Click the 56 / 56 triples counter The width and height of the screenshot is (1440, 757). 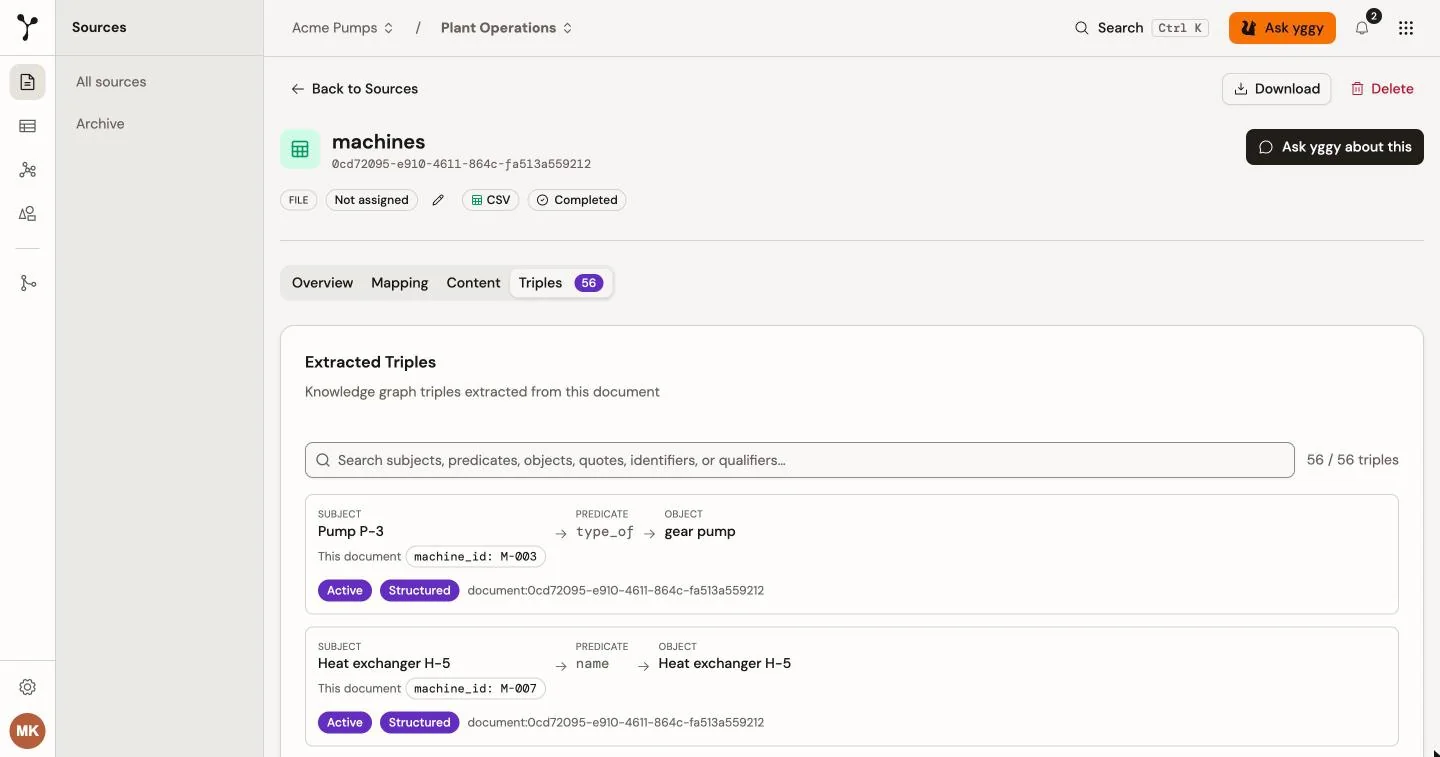pyautogui.click(x=1353, y=460)
